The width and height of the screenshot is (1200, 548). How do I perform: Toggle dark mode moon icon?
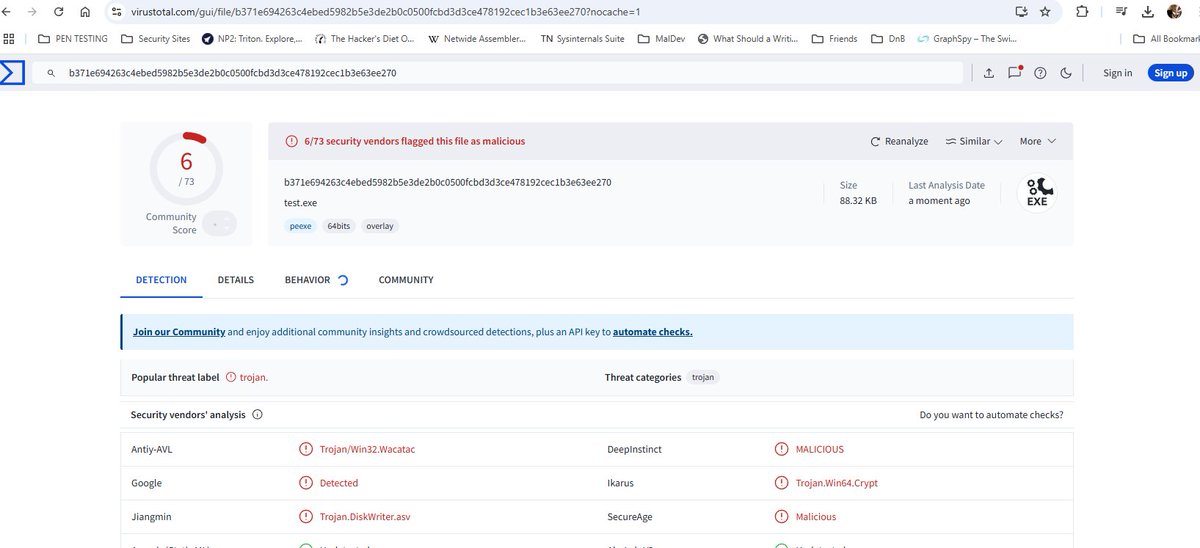(x=1066, y=73)
